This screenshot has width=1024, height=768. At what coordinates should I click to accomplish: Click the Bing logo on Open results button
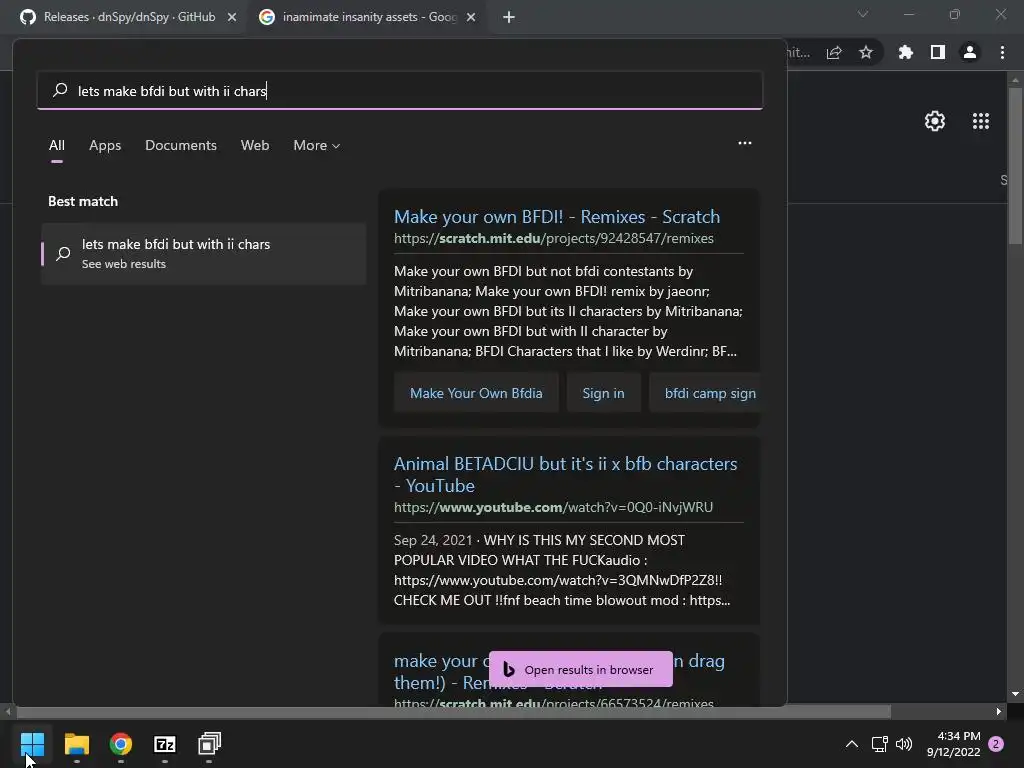[509, 669]
